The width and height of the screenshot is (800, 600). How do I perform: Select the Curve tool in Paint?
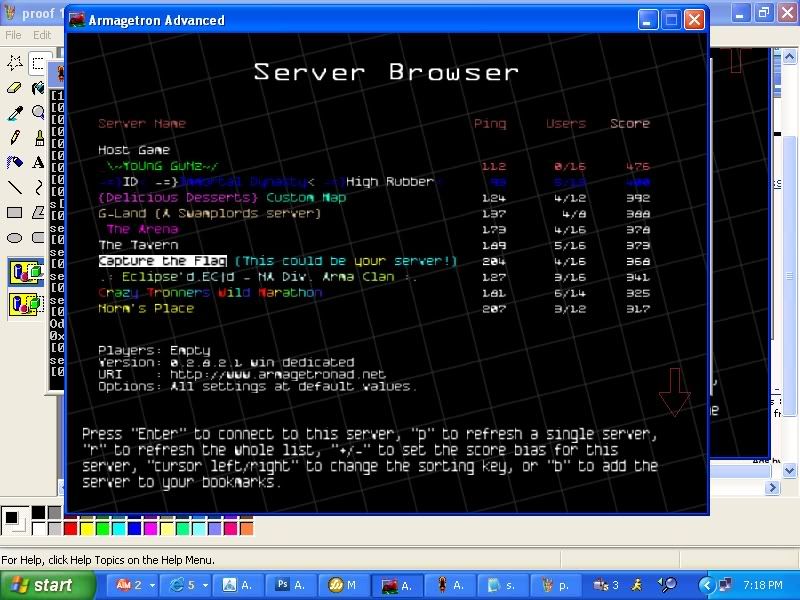(x=39, y=187)
